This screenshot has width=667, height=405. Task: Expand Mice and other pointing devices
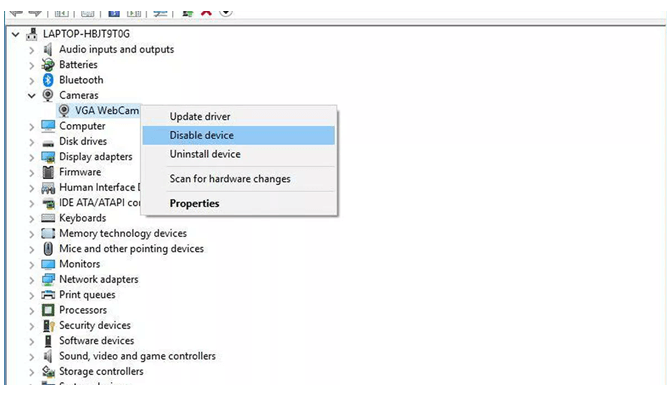point(31,249)
